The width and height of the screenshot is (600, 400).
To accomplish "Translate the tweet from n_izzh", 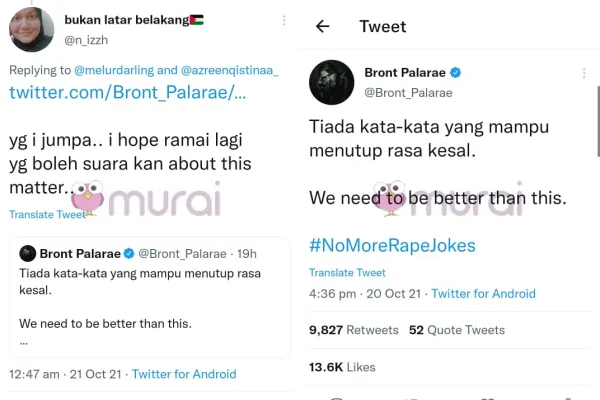I will click(x=47, y=214).
